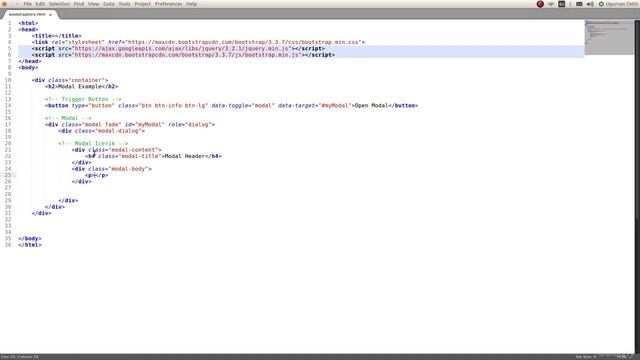Image resolution: width=640 pixels, height=360 pixels.
Task: Click the minimap code preview
Action: (x=609, y=37)
